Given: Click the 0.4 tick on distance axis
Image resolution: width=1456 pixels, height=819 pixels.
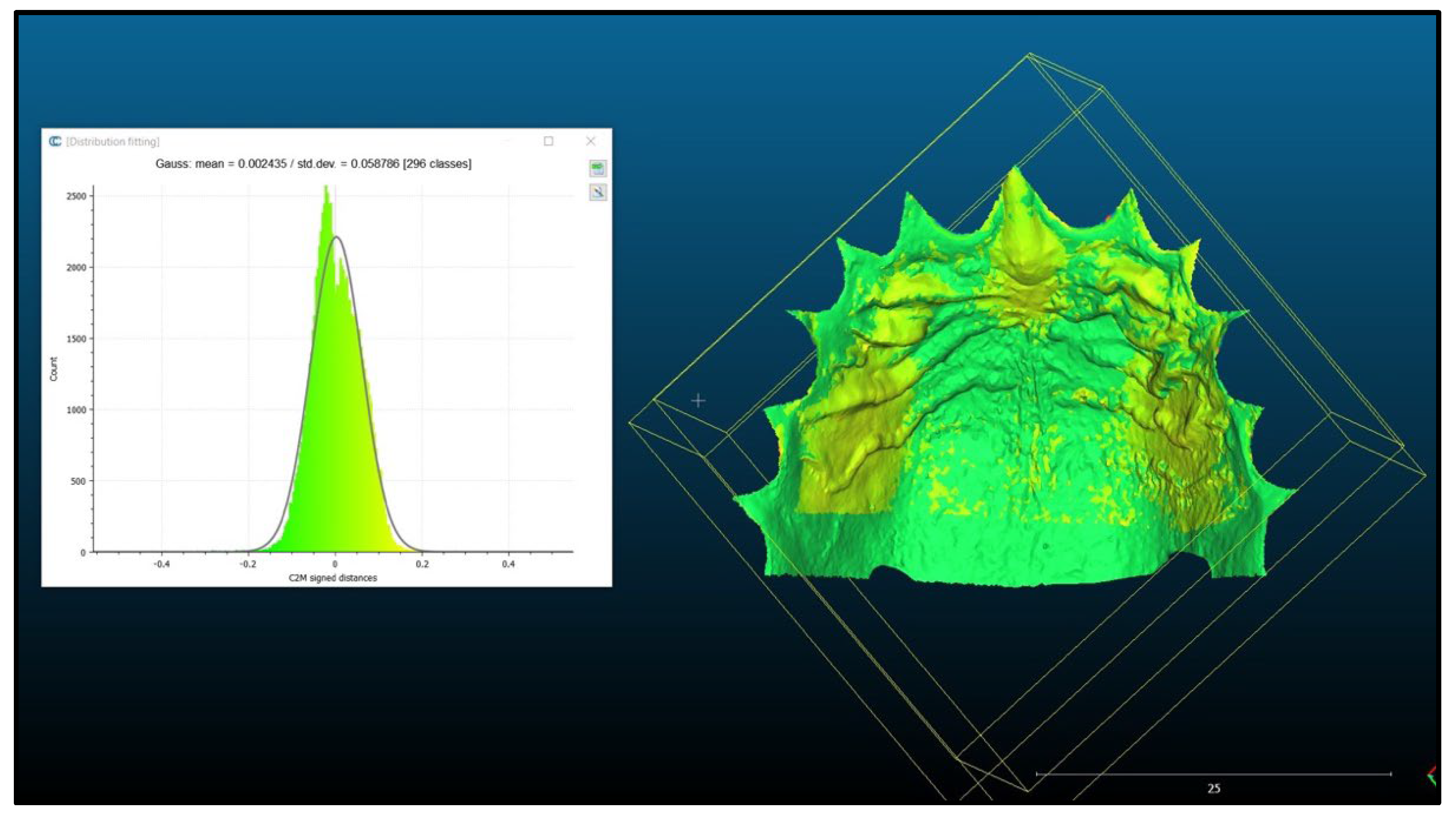Looking at the screenshot, I should point(508,564).
